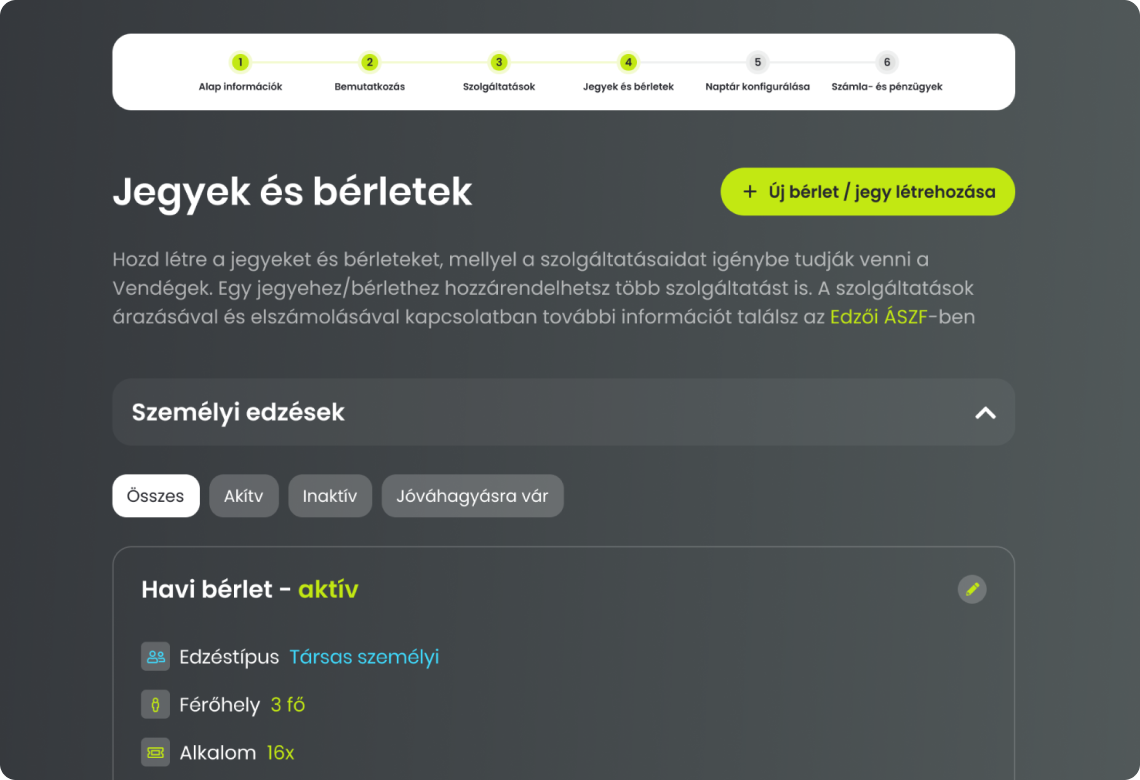The height and width of the screenshot is (780, 1140).
Task: Select the Összes filter
Action: (155, 495)
